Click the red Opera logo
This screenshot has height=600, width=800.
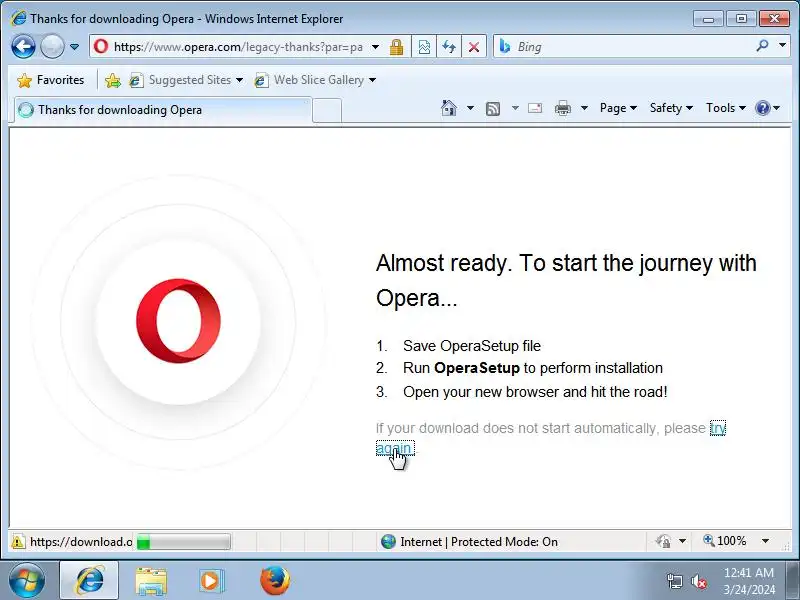pos(179,320)
